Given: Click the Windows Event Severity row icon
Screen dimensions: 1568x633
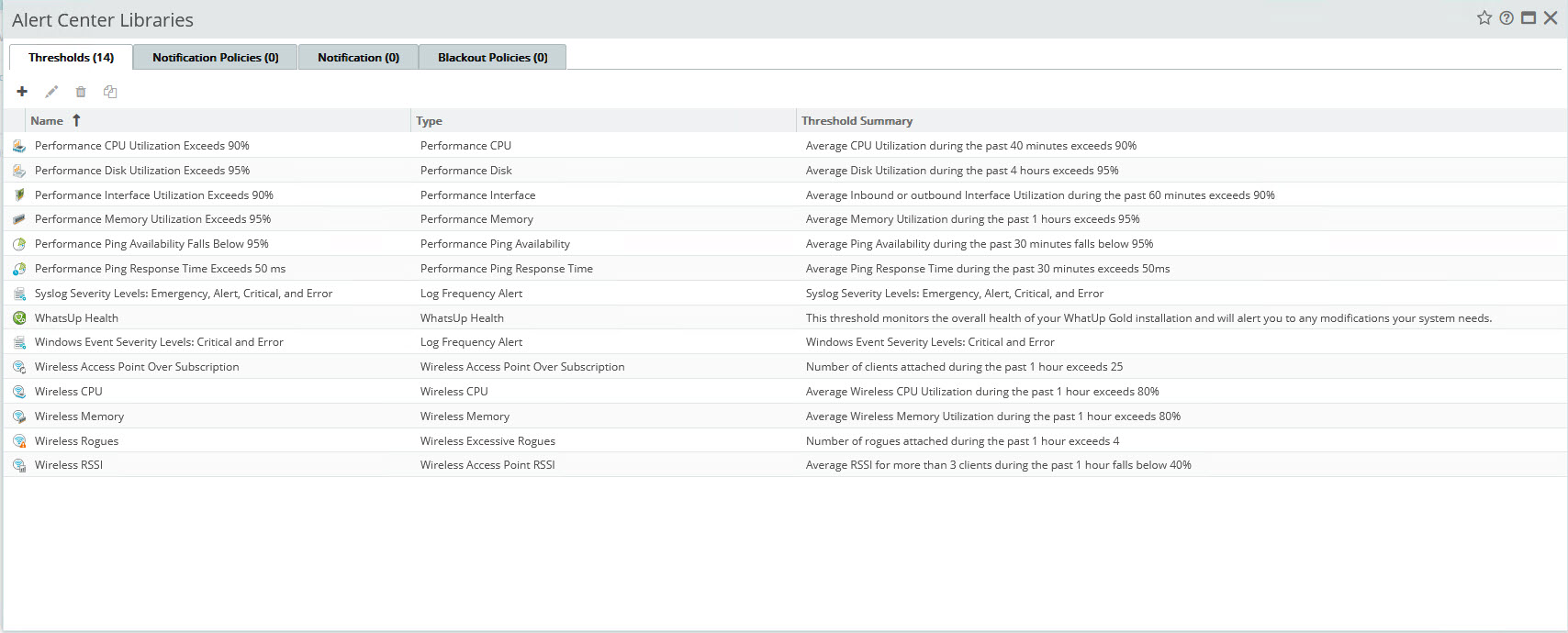Looking at the screenshot, I should pyautogui.click(x=19, y=342).
